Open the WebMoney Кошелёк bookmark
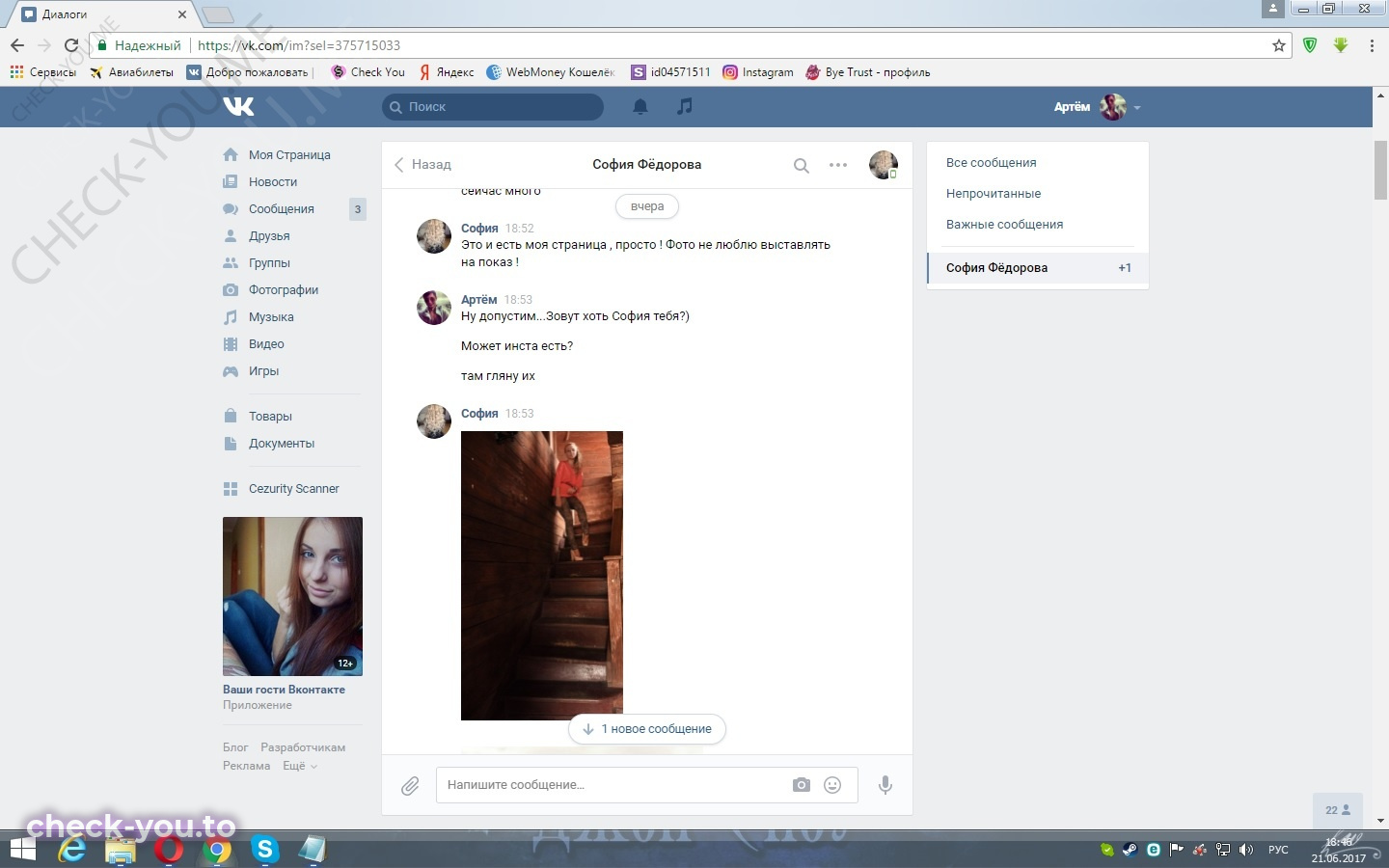This screenshot has height=868, width=1389. click(x=551, y=72)
